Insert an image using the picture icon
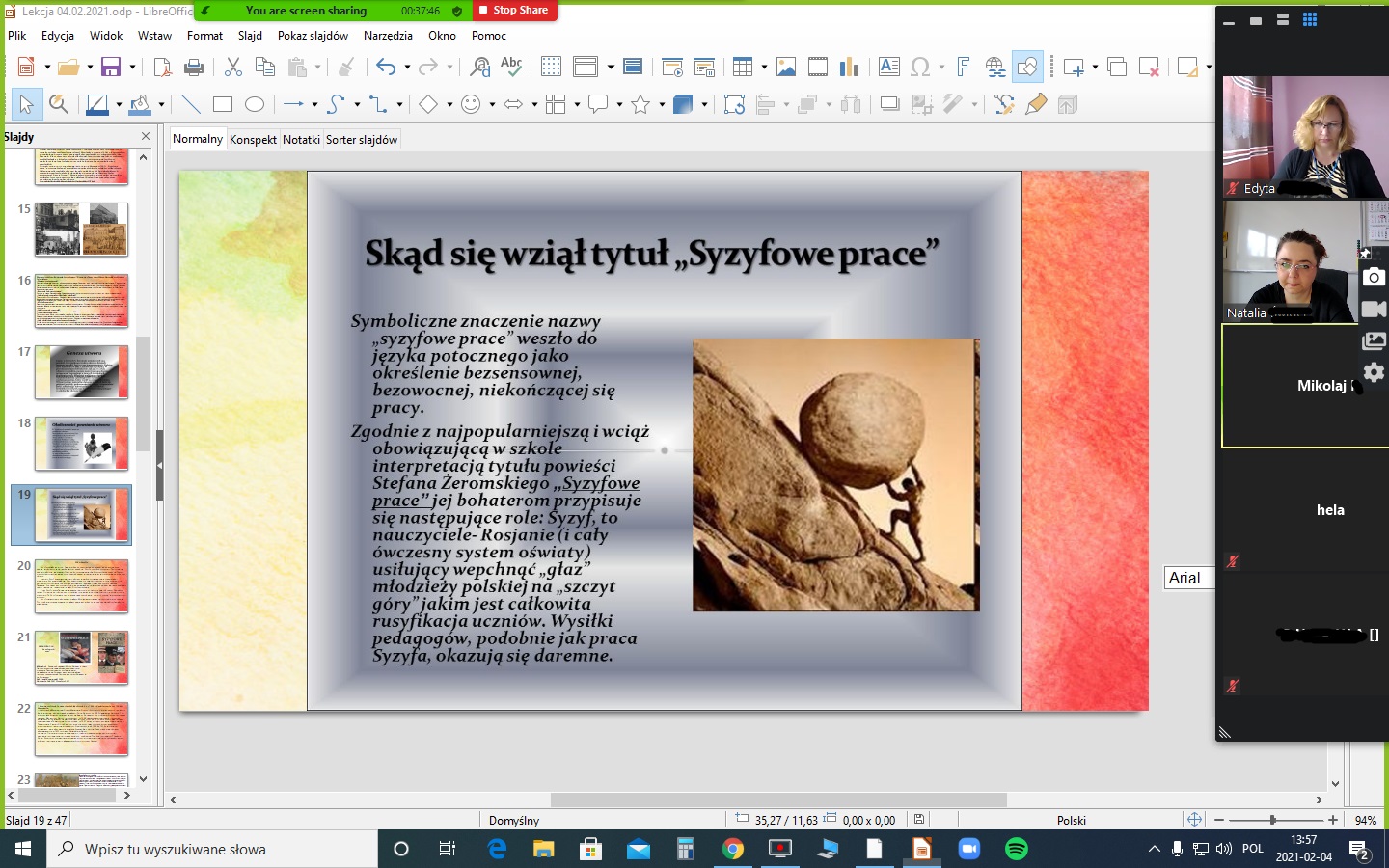The width and height of the screenshot is (1389, 868). pos(786,67)
